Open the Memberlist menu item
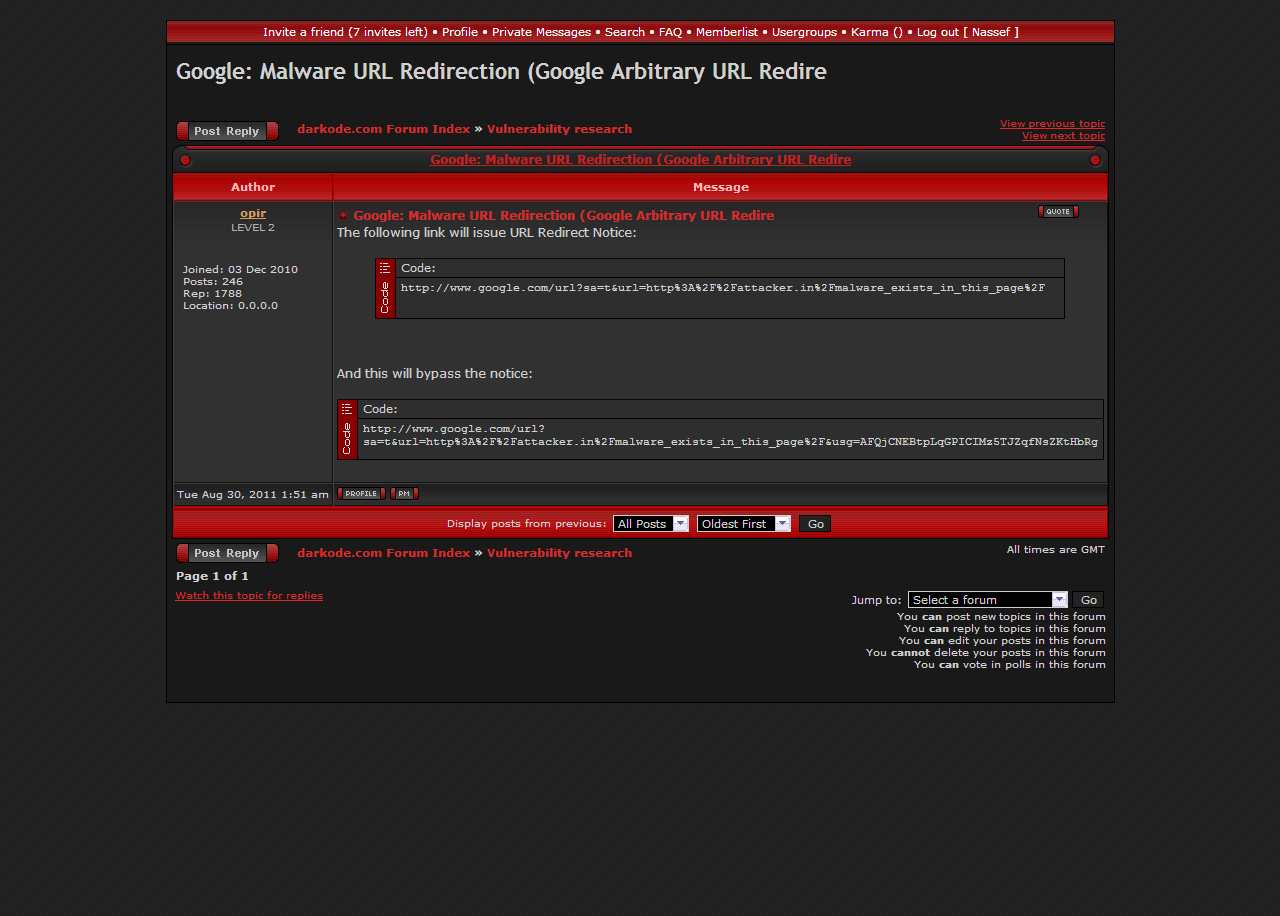 [727, 32]
